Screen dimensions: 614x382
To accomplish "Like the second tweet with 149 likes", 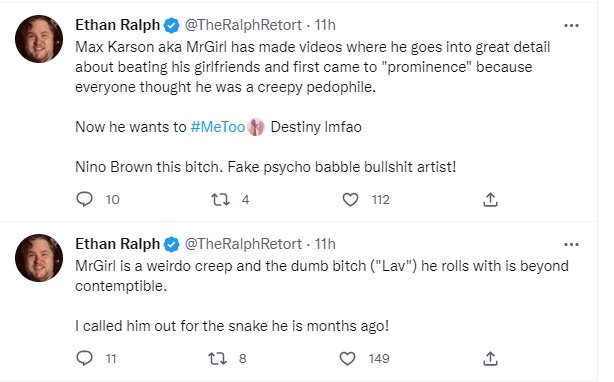I will click(x=347, y=359).
